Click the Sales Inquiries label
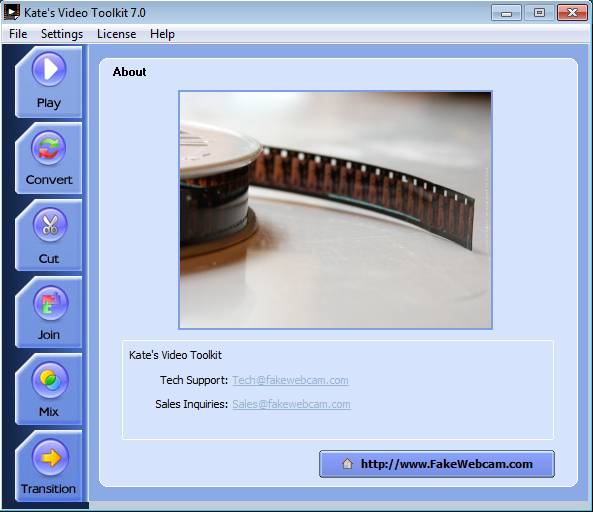Screen dimensions: 593x512 (191, 404)
